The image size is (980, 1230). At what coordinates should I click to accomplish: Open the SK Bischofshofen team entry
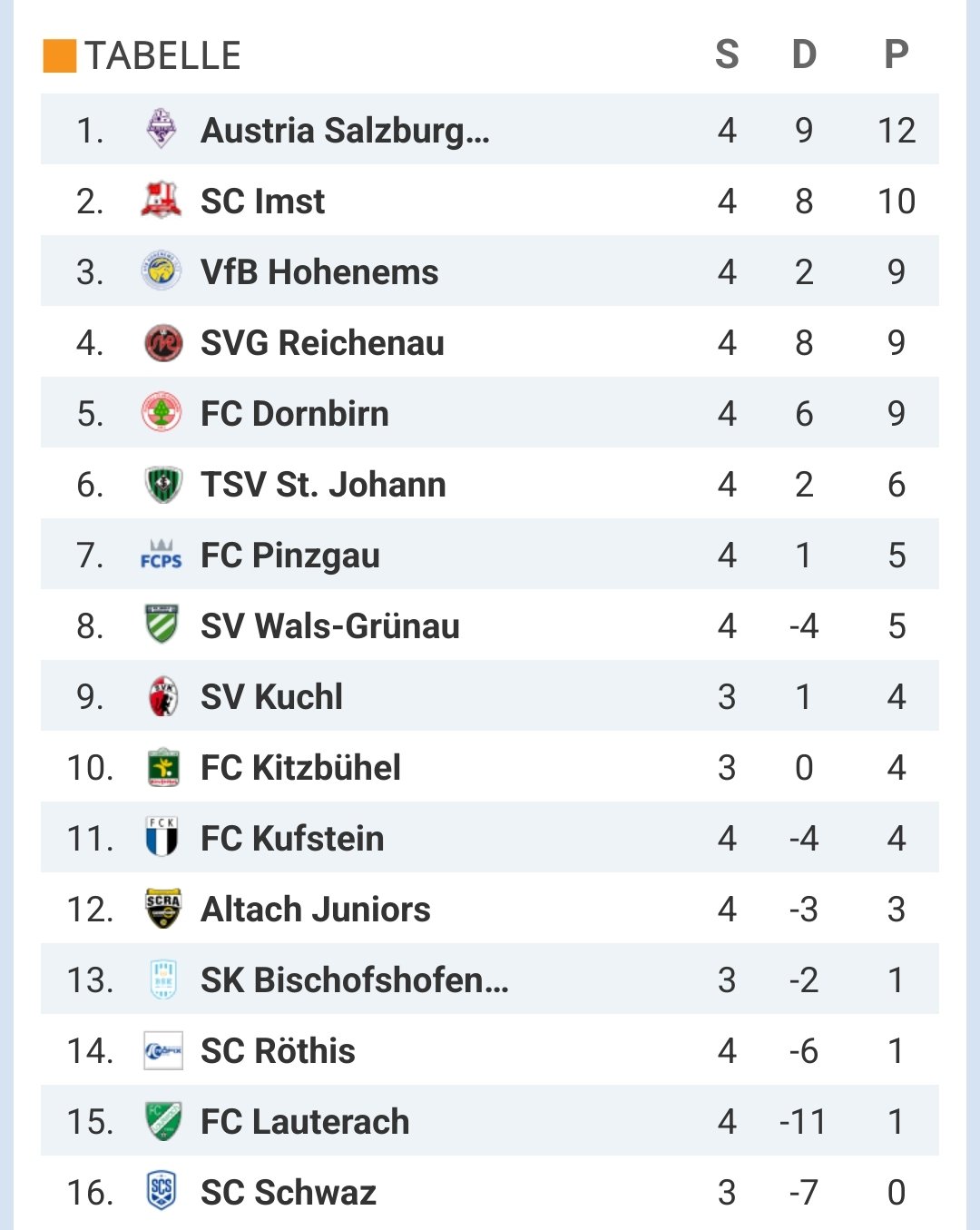[x=355, y=980]
